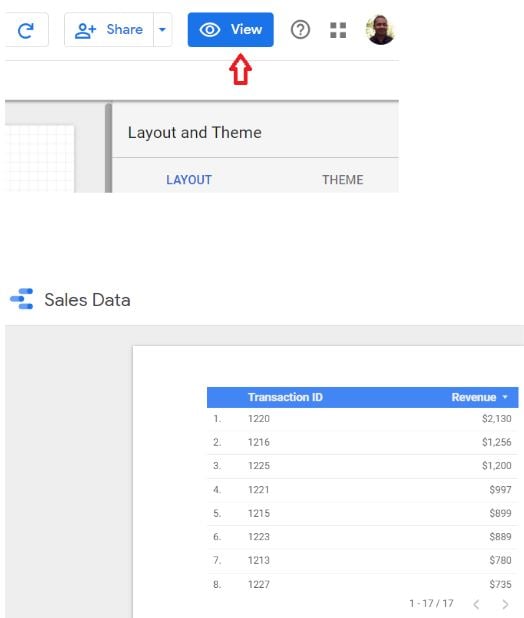Click the Data Studio logo icon
The width and height of the screenshot is (524, 618).
22,299
